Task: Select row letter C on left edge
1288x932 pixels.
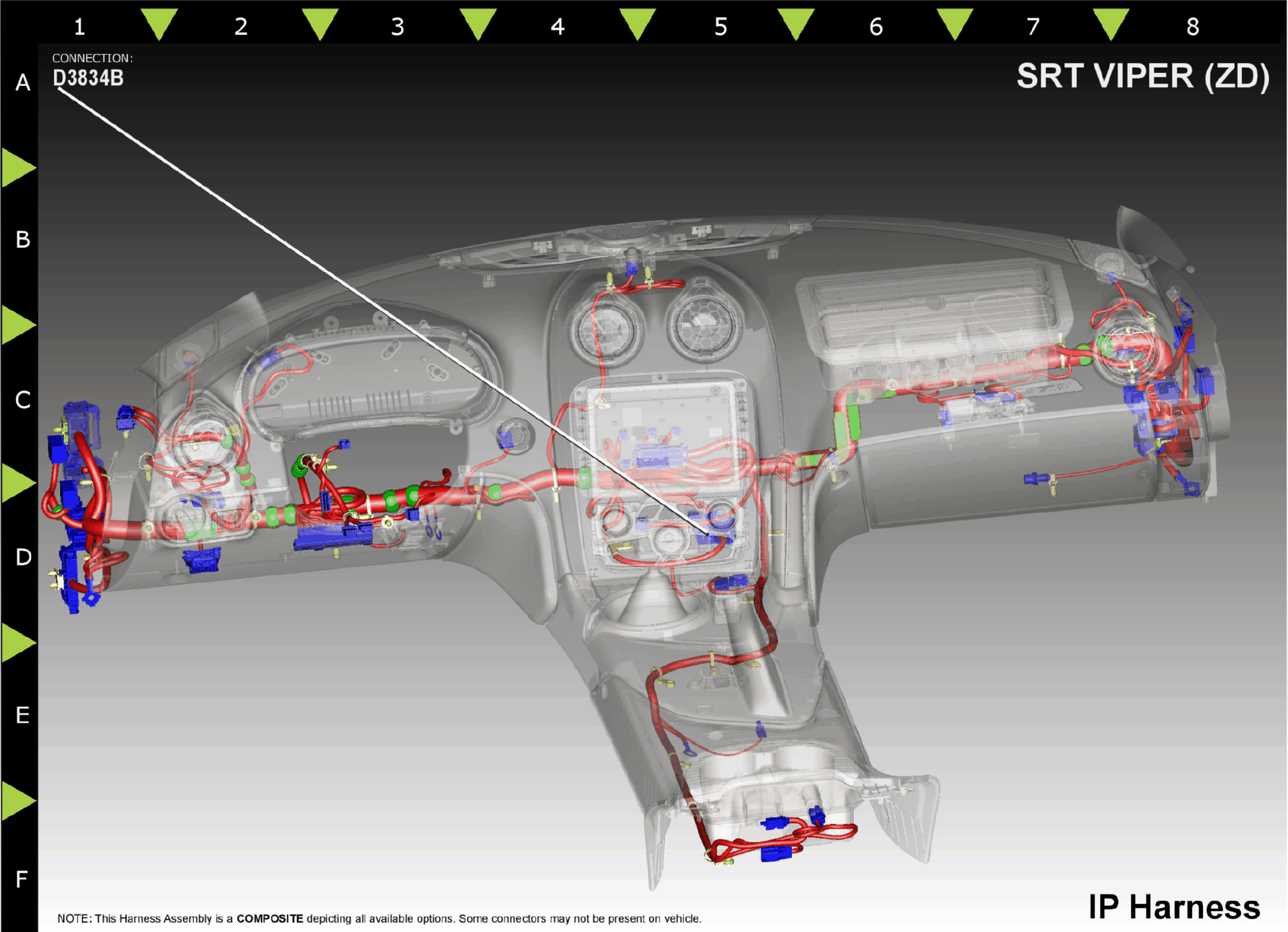Action: [22, 400]
